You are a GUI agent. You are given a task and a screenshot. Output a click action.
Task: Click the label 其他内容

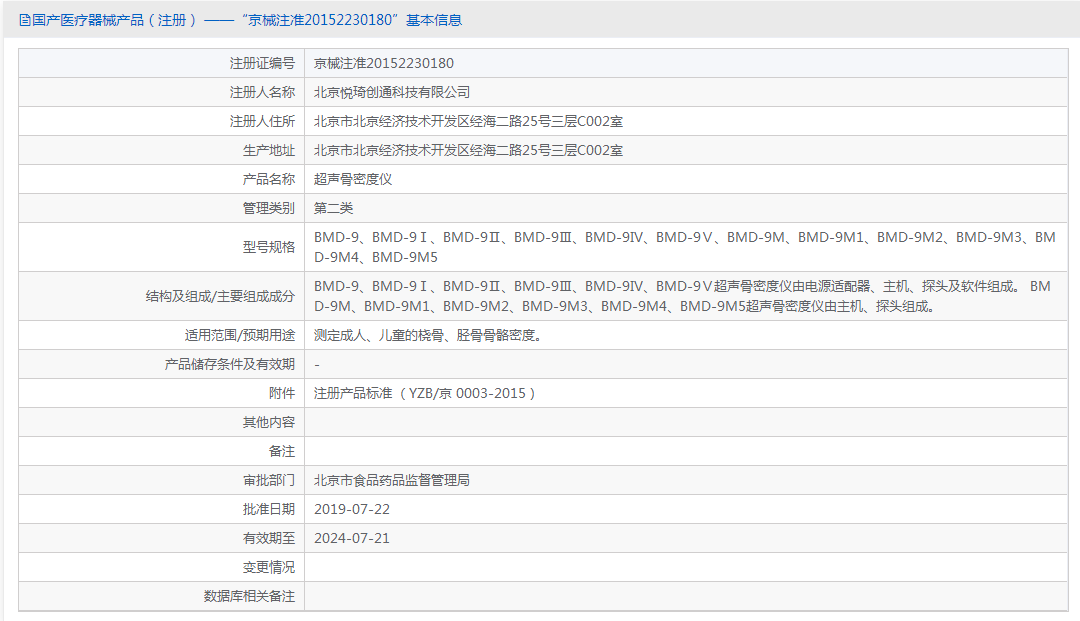point(269,422)
